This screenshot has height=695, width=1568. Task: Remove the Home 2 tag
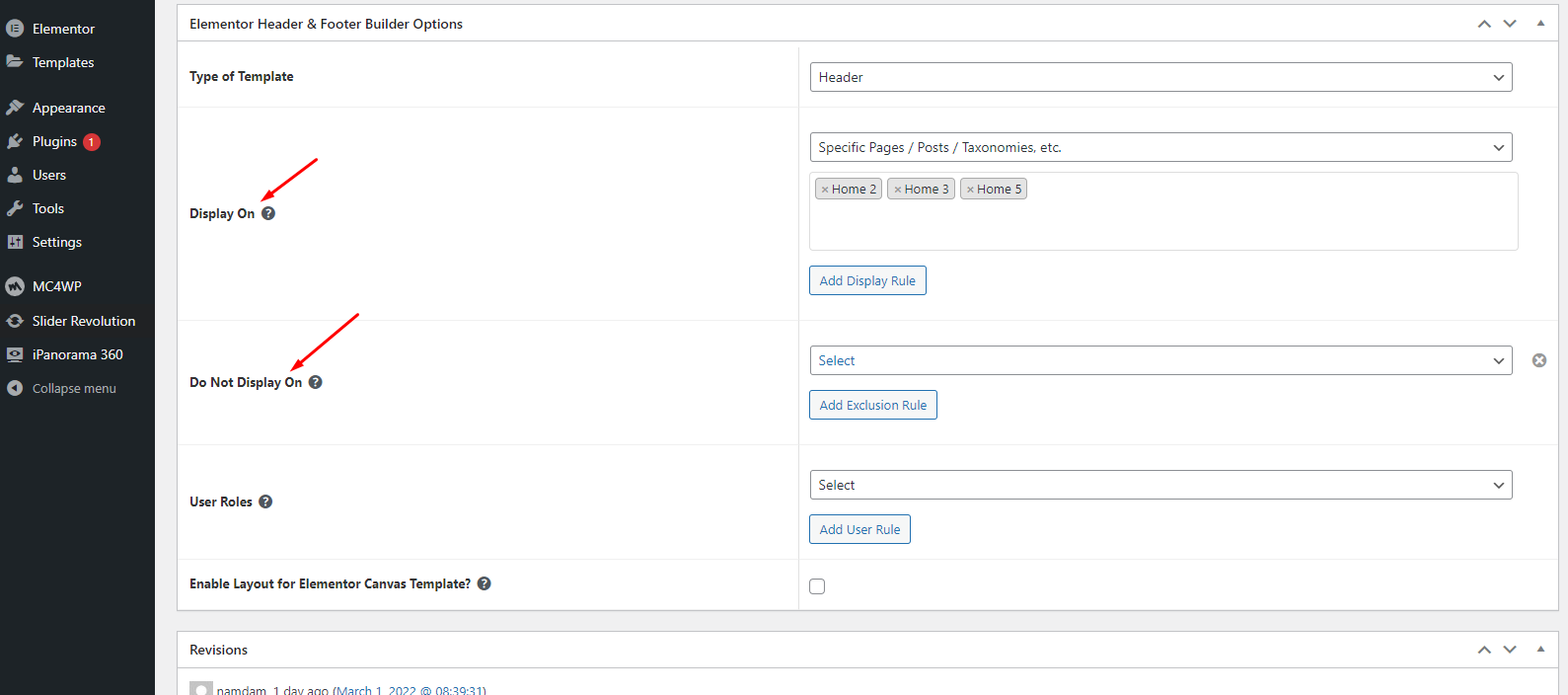click(x=825, y=190)
